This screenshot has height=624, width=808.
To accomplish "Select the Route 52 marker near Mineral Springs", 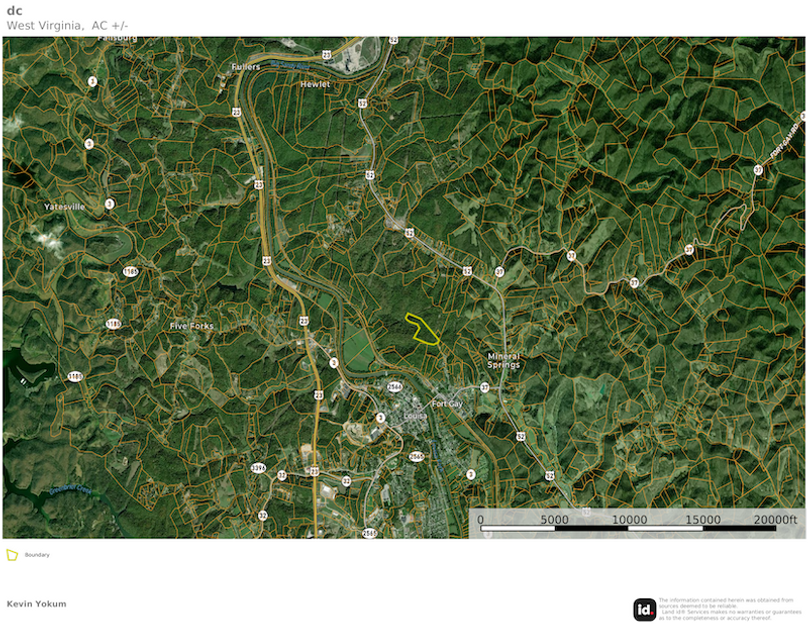I will click(521, 436).
